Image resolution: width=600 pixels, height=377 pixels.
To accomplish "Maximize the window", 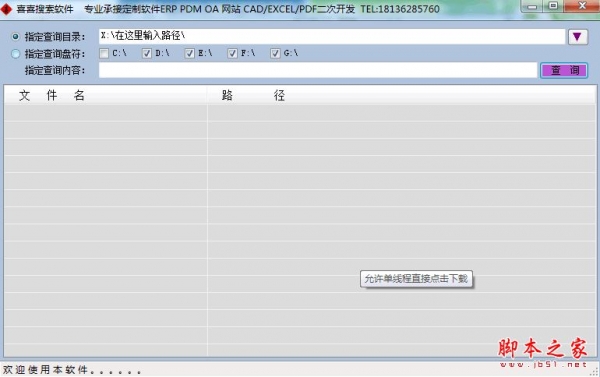I will click(x=553, y=6).
